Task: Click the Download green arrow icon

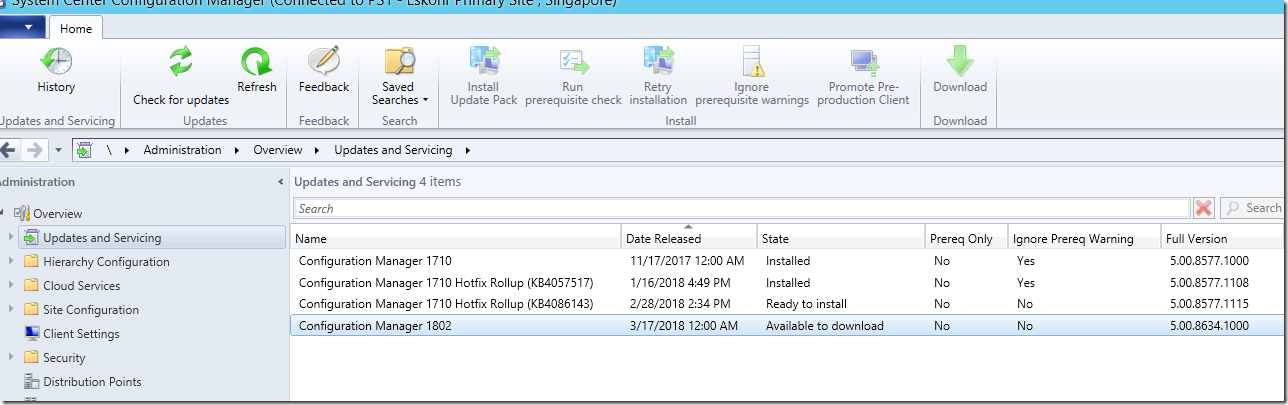Action: point(960,62)
